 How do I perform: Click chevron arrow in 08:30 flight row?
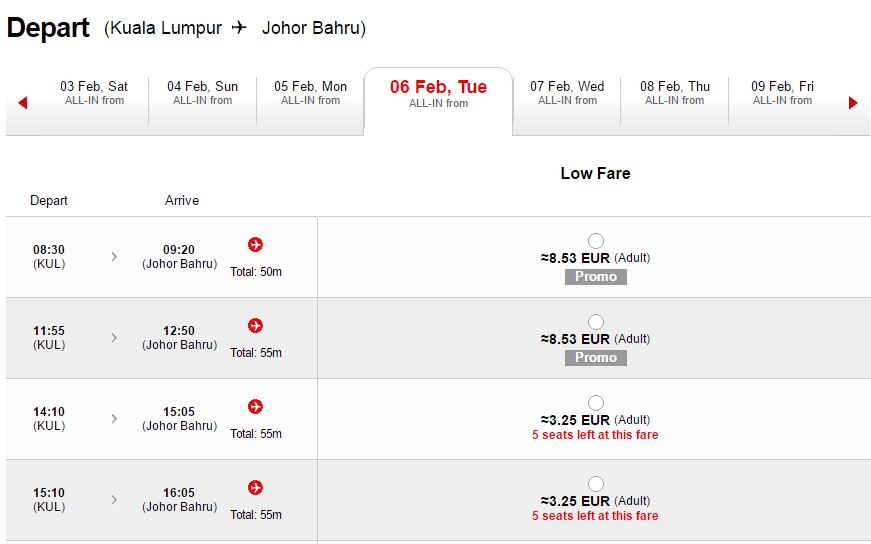pyautogui.click(x=114, y=257)
